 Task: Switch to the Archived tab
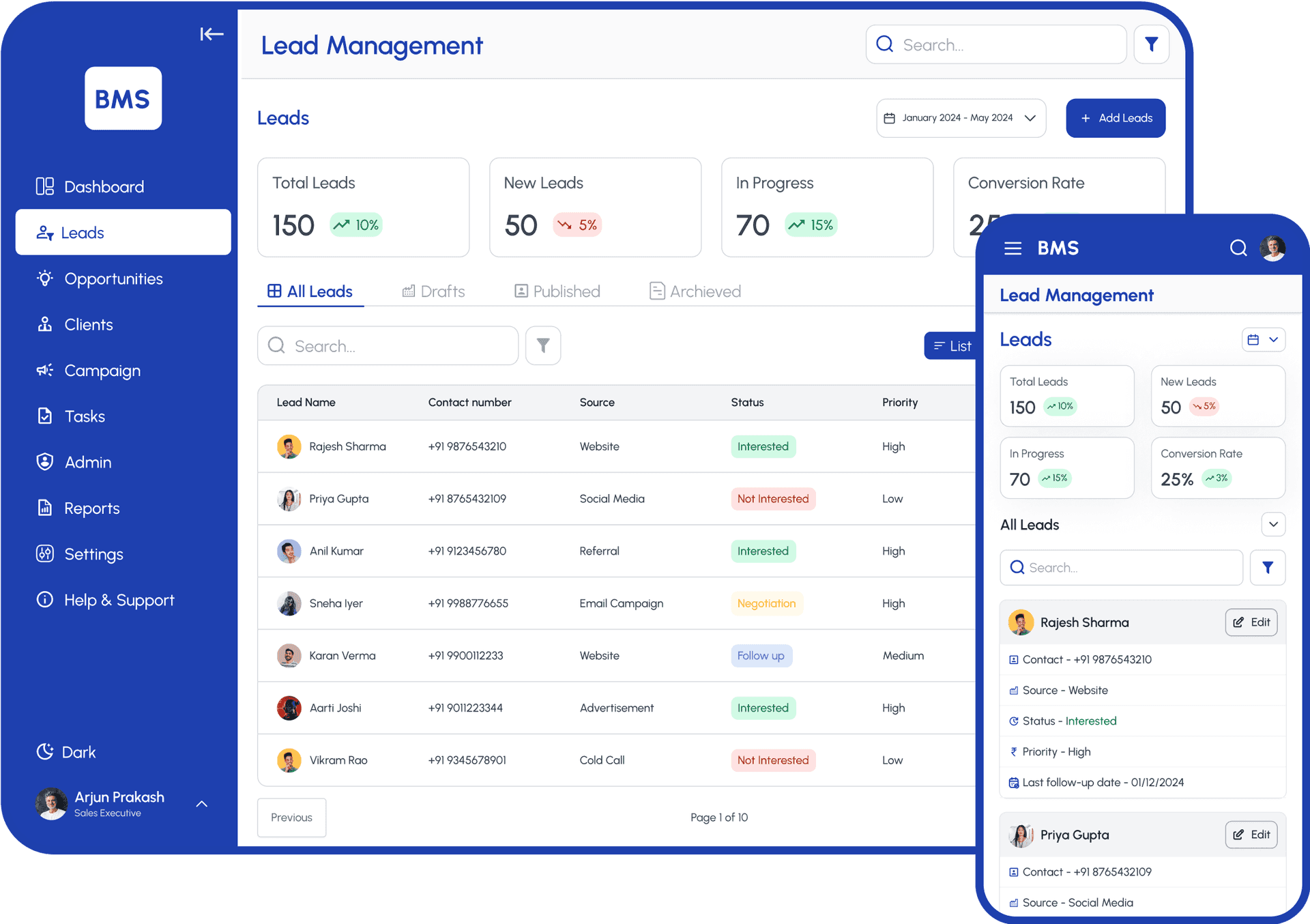point(695,292)
